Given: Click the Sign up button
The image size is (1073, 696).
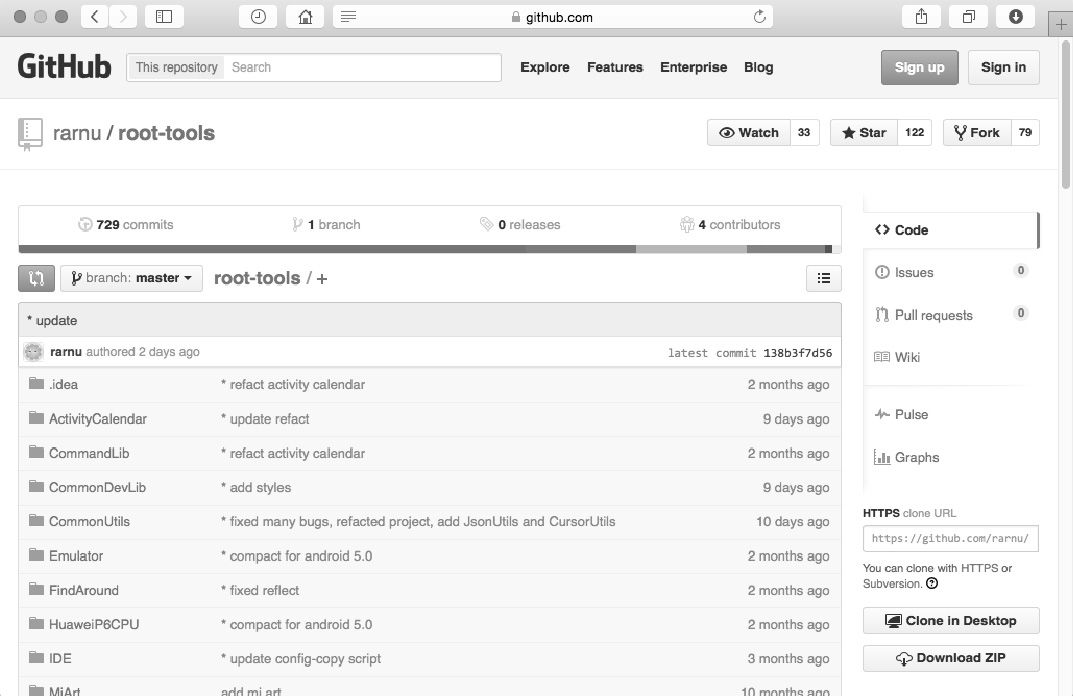Looking at the screenshot, I should click(920, 67).
